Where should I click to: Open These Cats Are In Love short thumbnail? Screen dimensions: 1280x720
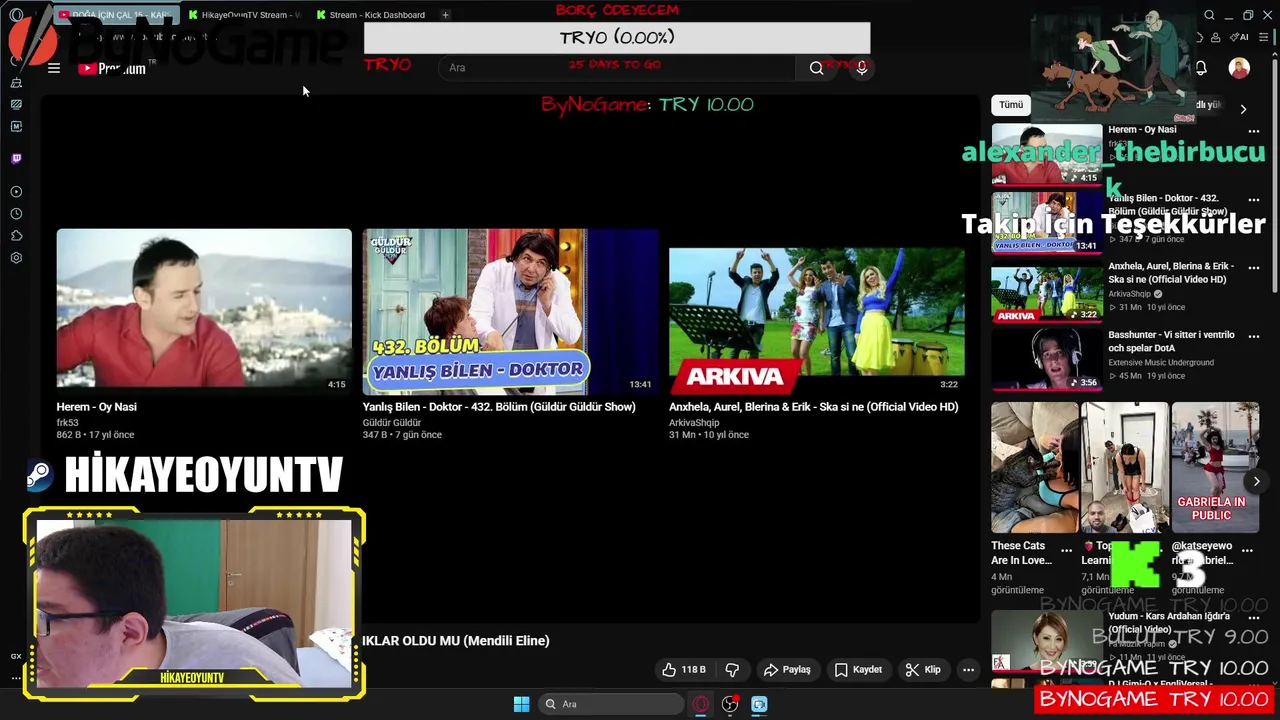pos(1035,468)
